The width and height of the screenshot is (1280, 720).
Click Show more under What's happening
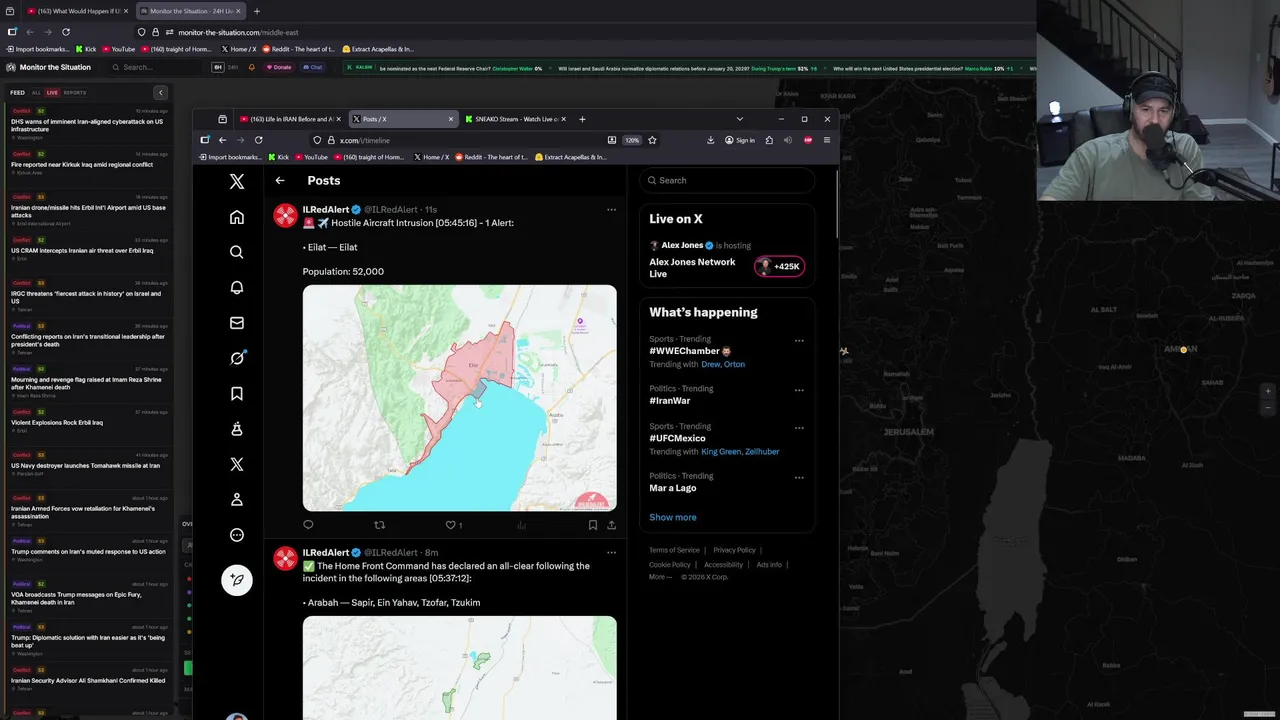click(673, 517)
